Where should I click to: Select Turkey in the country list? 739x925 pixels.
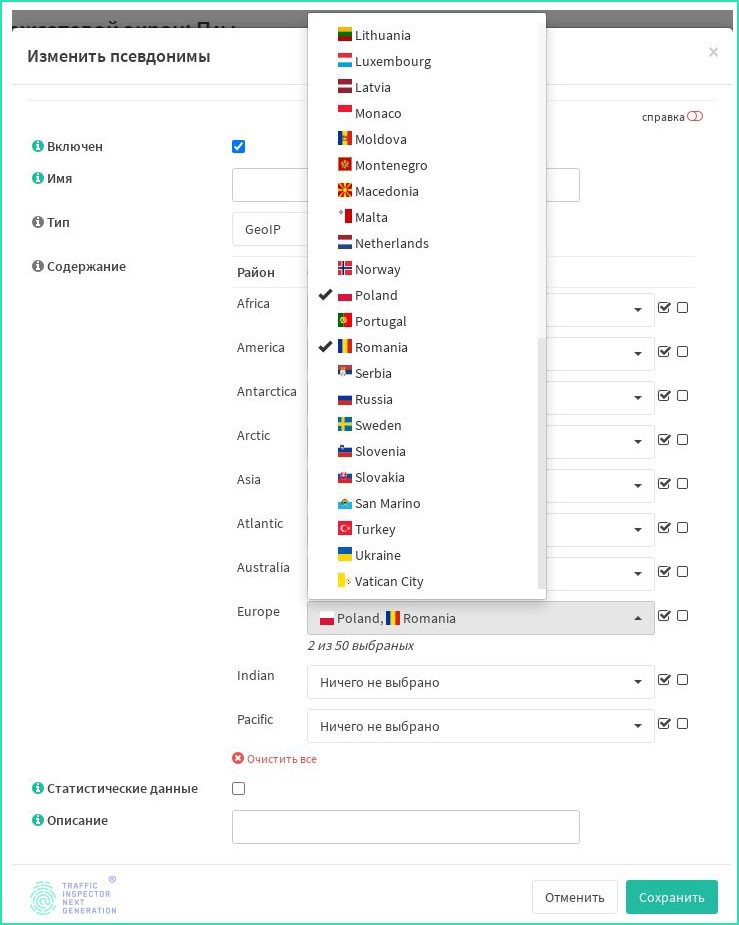[x=423, y=529]
